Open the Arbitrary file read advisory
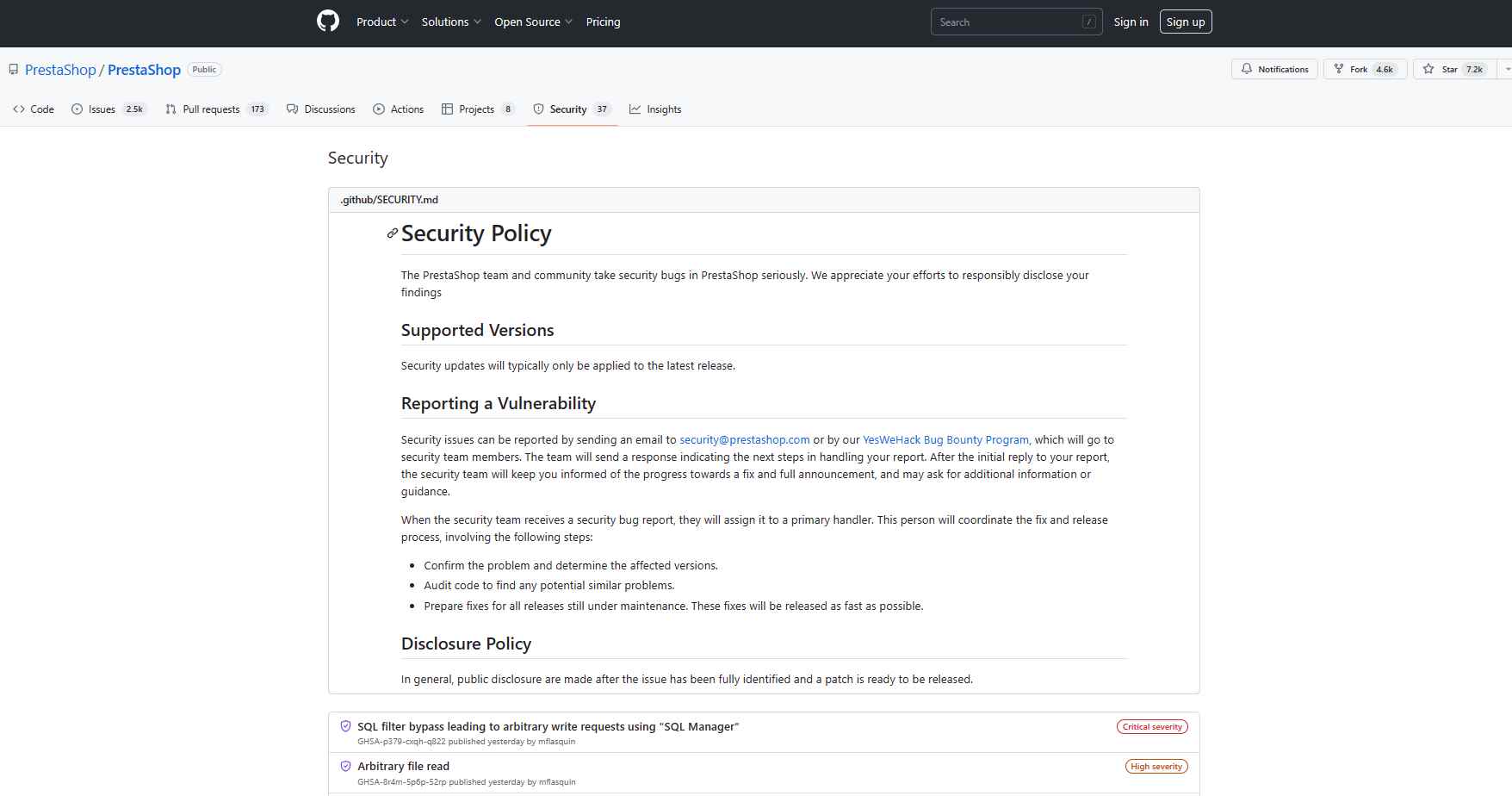Viewport: 1512px width, 796px height. (403, 766)
